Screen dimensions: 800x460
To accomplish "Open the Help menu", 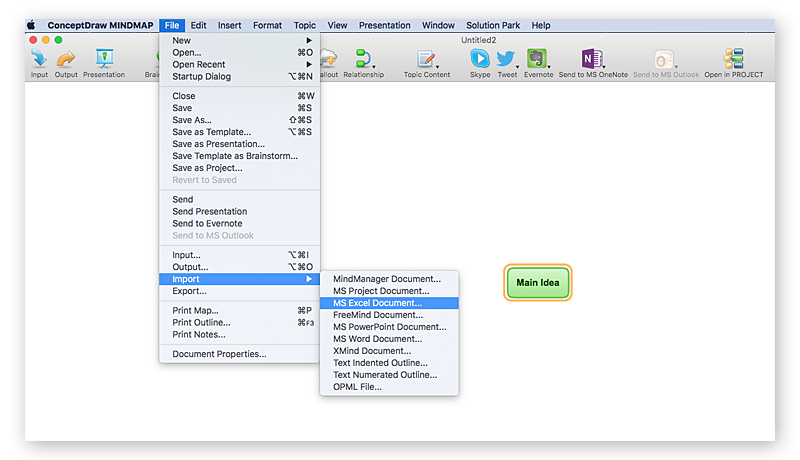I will (541, 25).
